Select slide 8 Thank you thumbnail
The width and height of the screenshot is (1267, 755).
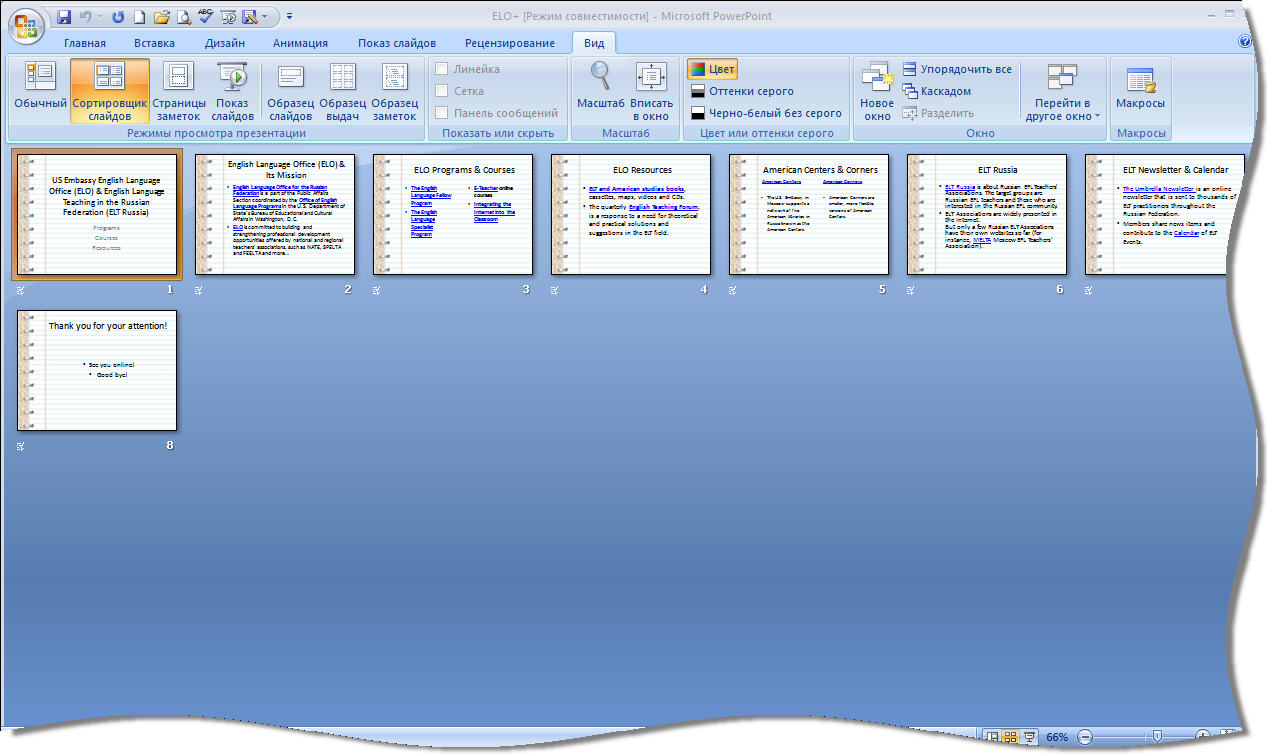tap(97, 370)
